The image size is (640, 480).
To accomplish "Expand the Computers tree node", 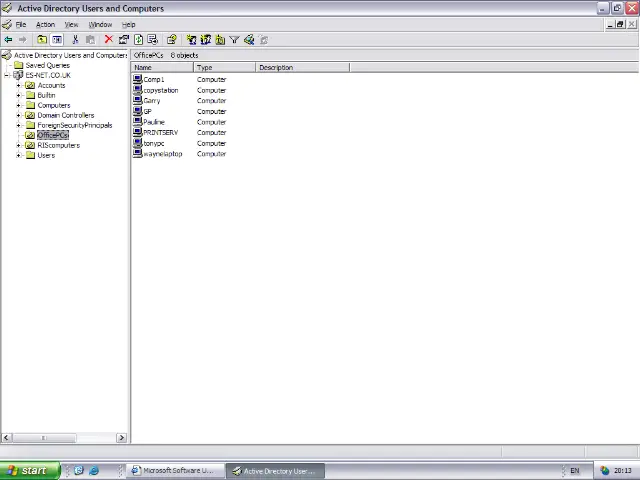I will point(18,105).
